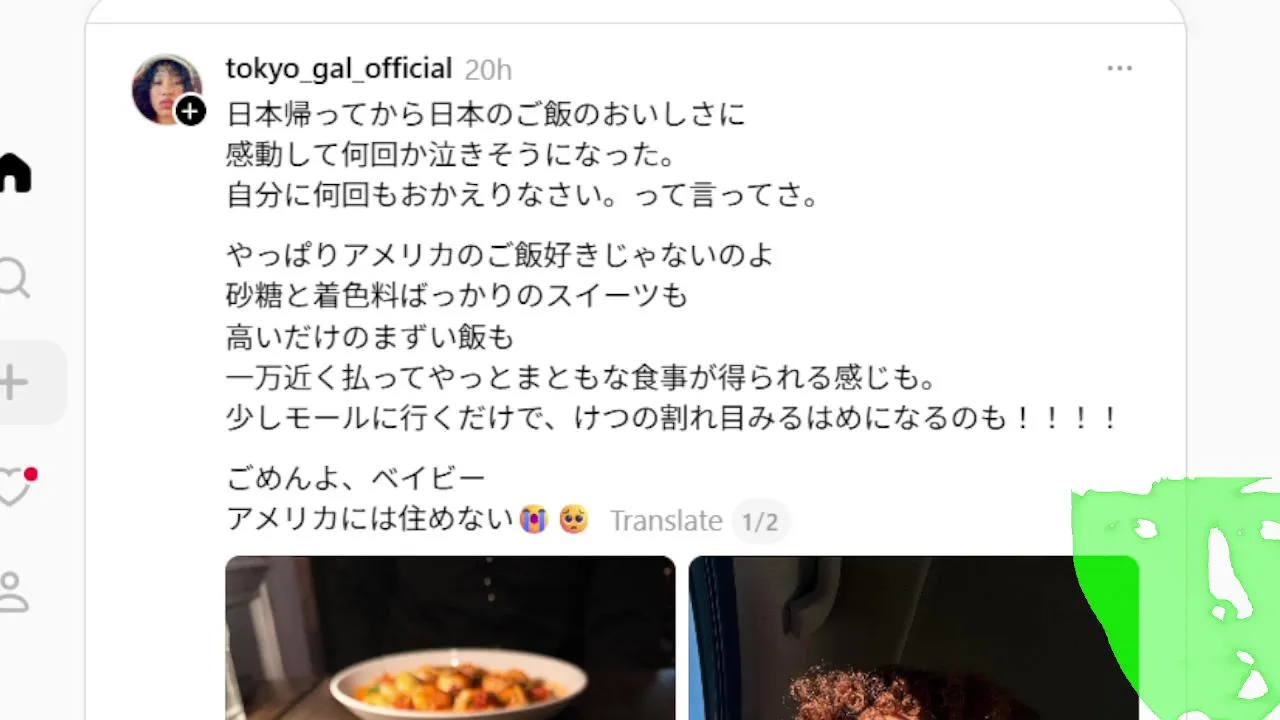Open the Search magnifier icon
Screen dimensions: 1280x720
coord(14,279)
